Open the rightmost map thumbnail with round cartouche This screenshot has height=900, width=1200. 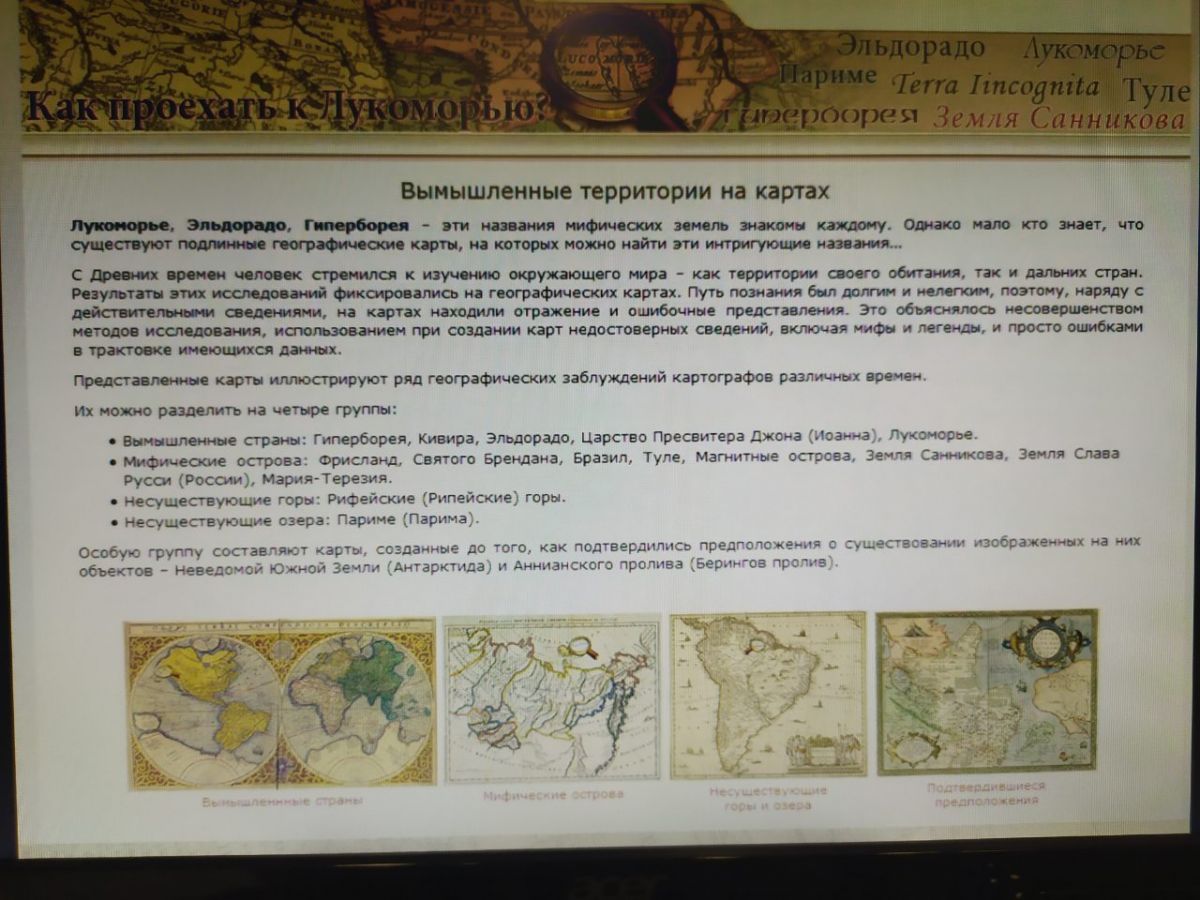(986, 691)
